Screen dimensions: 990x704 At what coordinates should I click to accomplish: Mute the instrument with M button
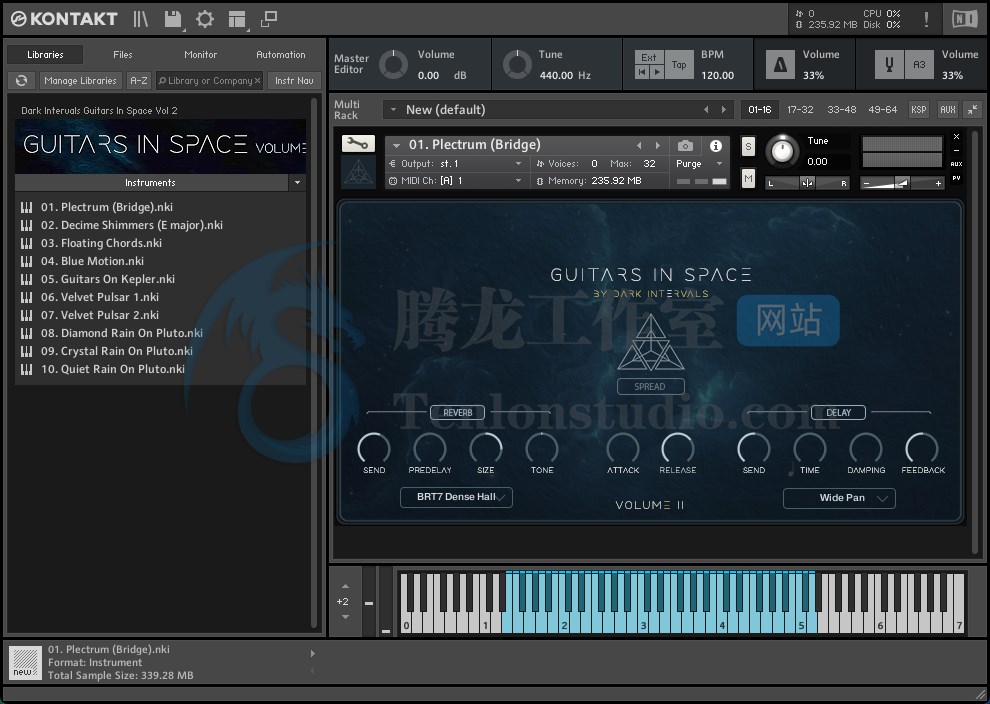click(x=748, y=179)
